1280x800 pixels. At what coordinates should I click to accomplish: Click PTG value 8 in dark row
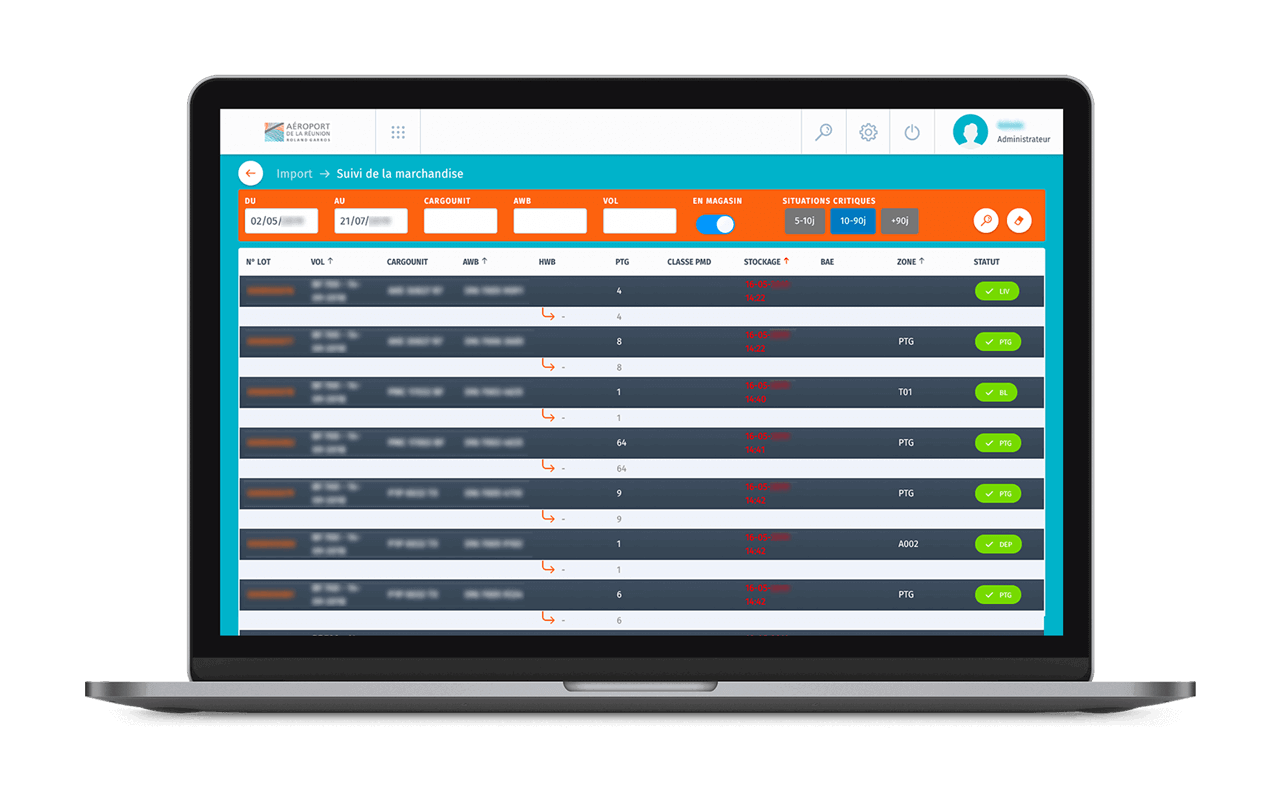(619, 342)
